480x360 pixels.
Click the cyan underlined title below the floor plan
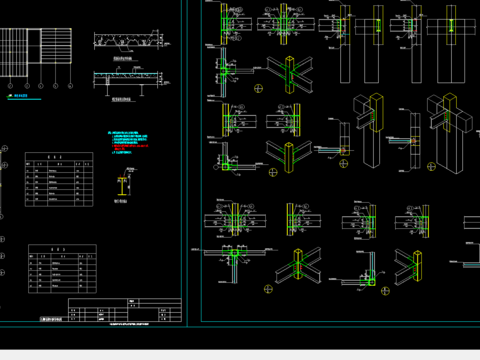pos(23,97)
